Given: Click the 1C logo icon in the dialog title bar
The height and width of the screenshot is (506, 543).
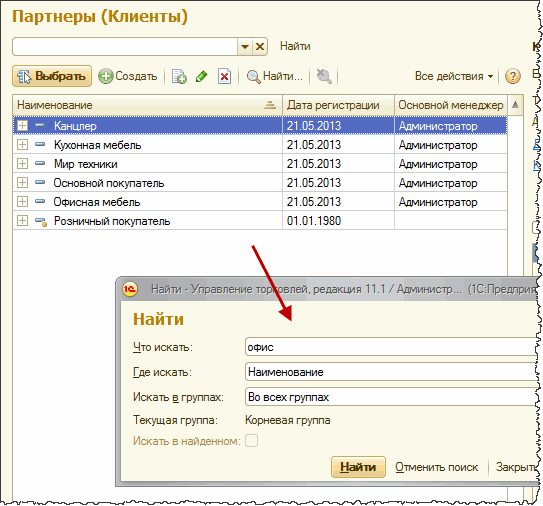Looking at the screenshot, I should 130,289.
